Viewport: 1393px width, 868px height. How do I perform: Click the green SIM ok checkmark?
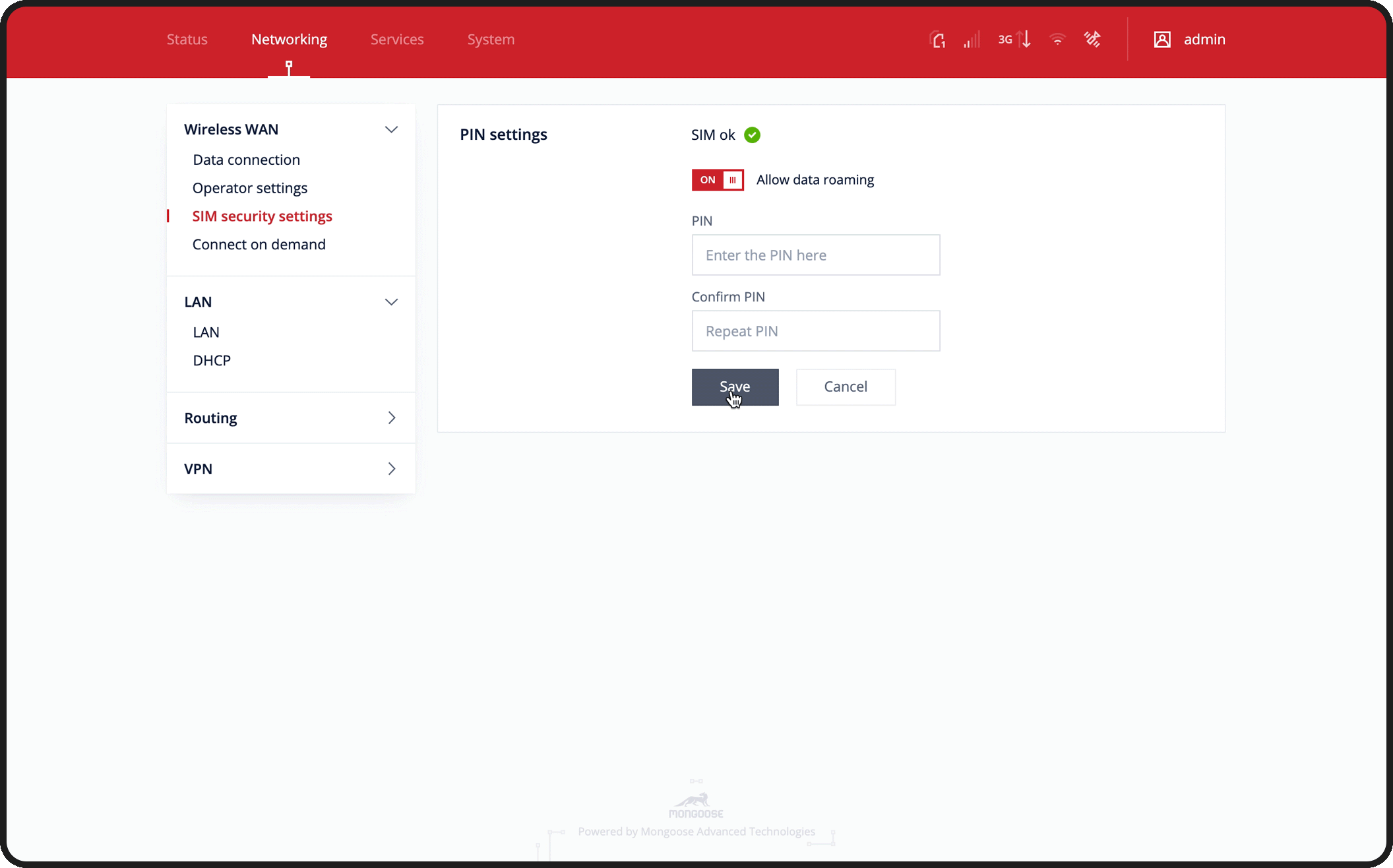click(752, 135)
